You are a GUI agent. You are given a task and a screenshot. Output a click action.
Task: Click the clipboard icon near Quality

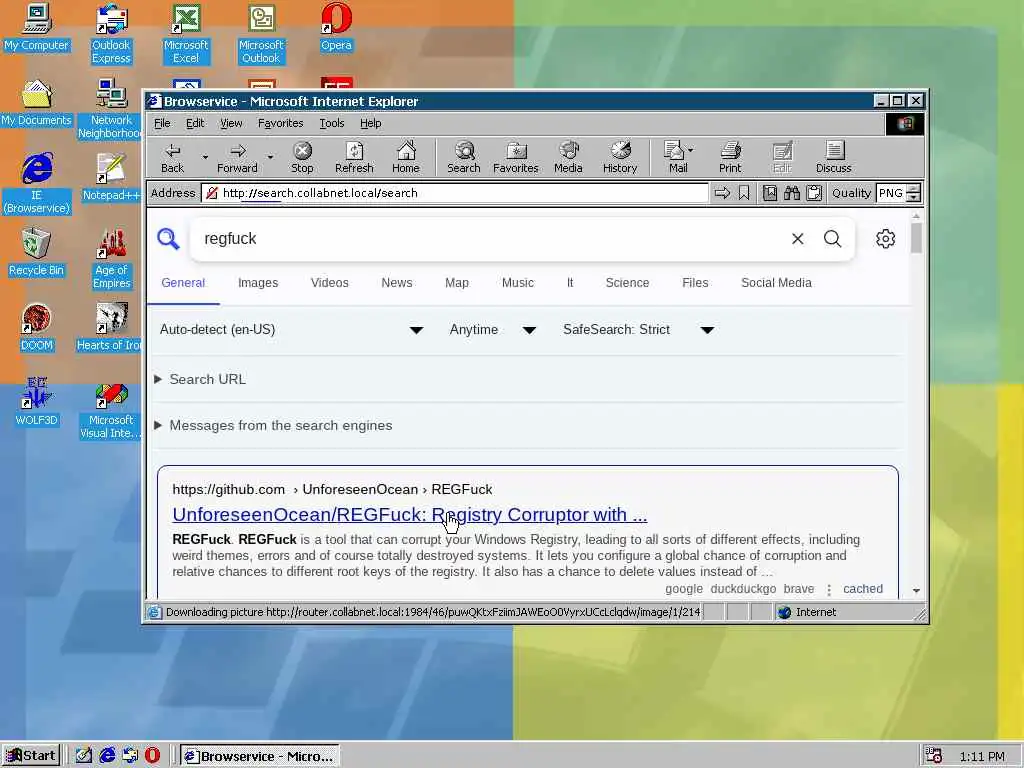point(814,193)
